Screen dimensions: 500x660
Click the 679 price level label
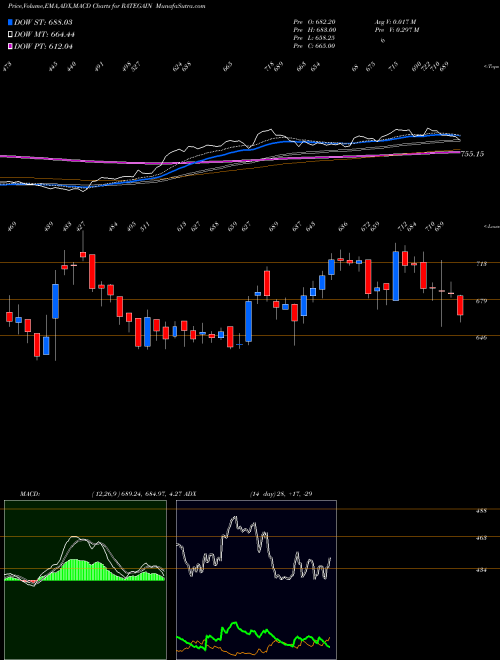click(x=482, y=301)
